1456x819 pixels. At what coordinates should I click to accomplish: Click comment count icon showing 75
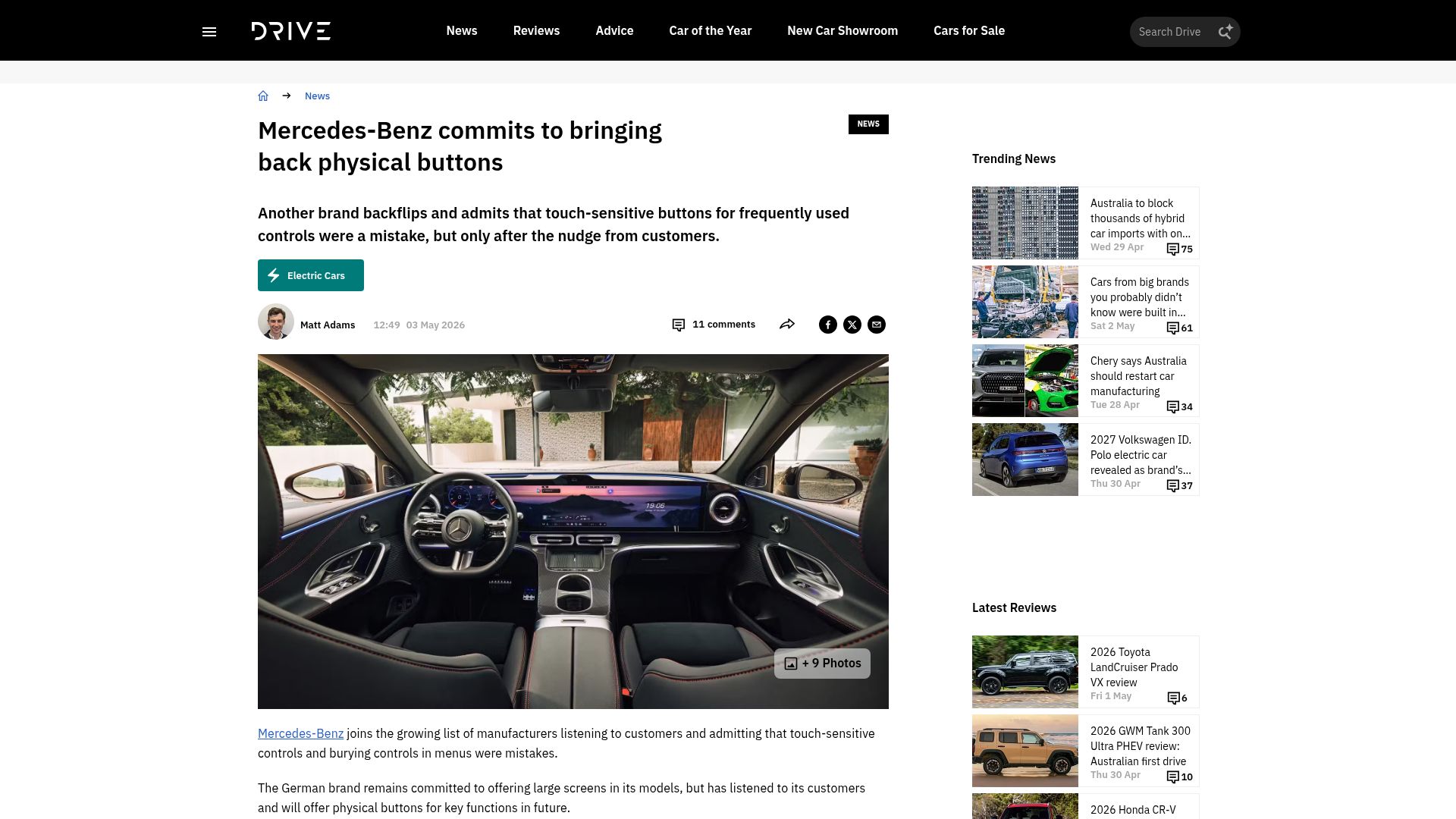[x=1172, y=249]
